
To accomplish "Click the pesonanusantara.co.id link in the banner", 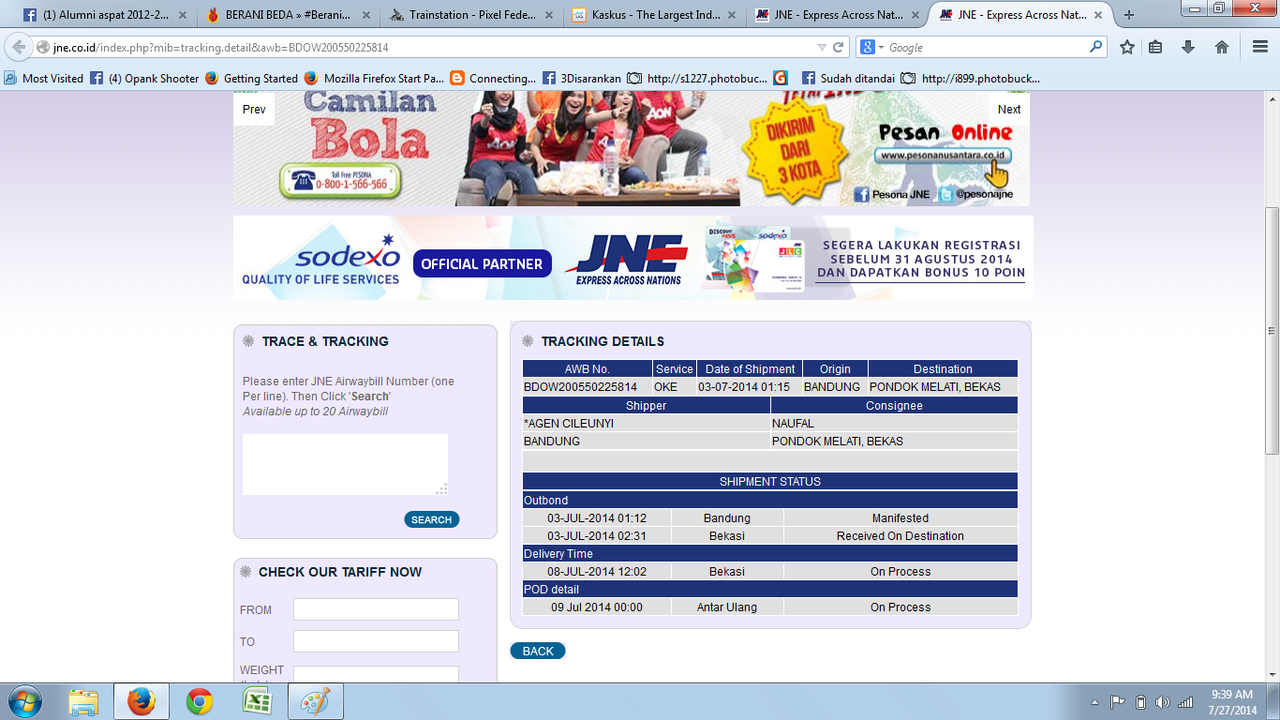I will coord(944,156).
